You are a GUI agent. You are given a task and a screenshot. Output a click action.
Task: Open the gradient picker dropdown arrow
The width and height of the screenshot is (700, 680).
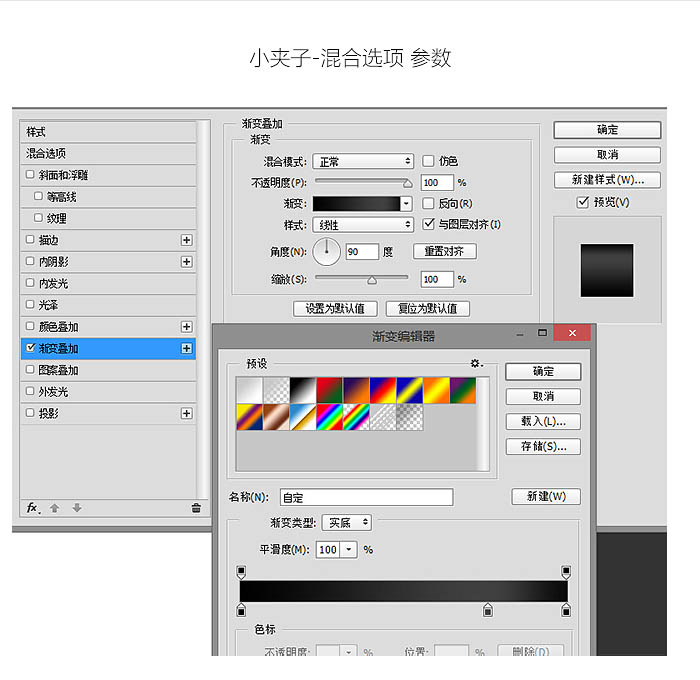[x=406, y=204]
